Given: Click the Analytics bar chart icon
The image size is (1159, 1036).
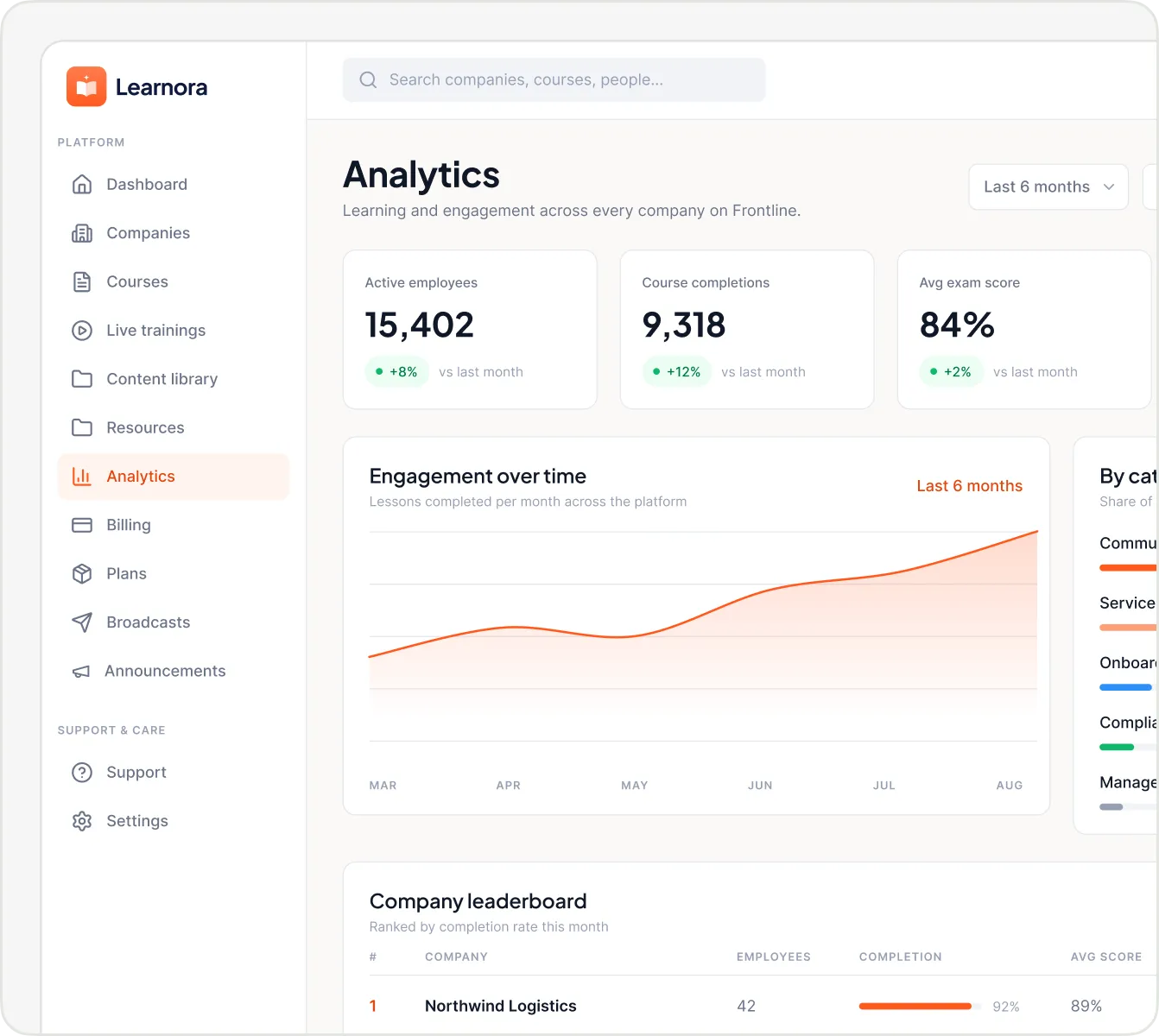Looking at the screenshot, I should click(82, 477).
